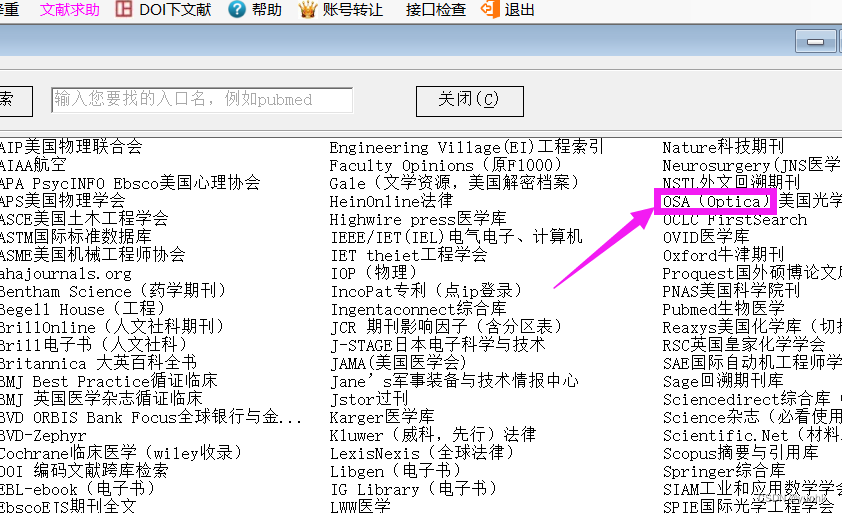Select Engineering Village(EI)工程索引

click(x=467, y=147)
